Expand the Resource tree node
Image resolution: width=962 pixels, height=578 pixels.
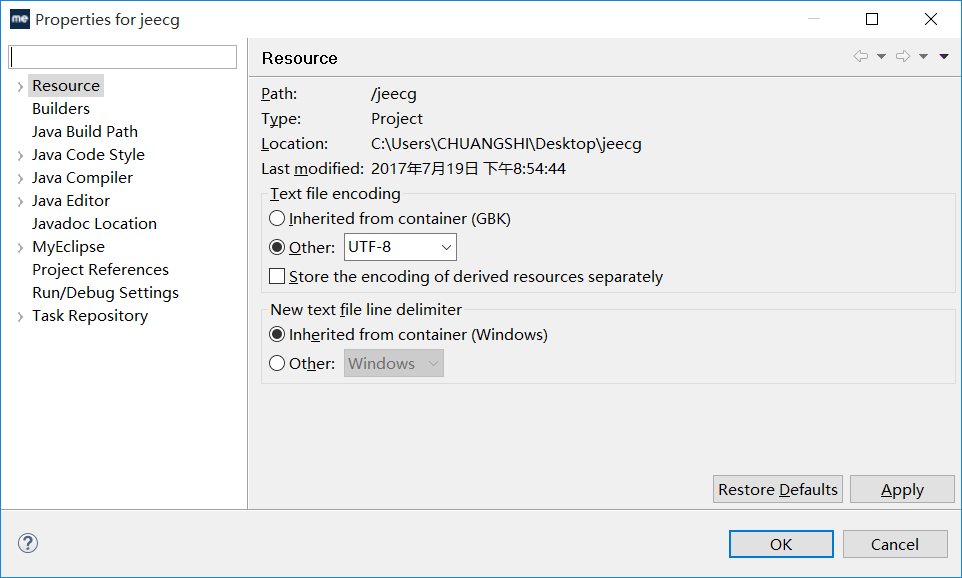click(20, 87)
